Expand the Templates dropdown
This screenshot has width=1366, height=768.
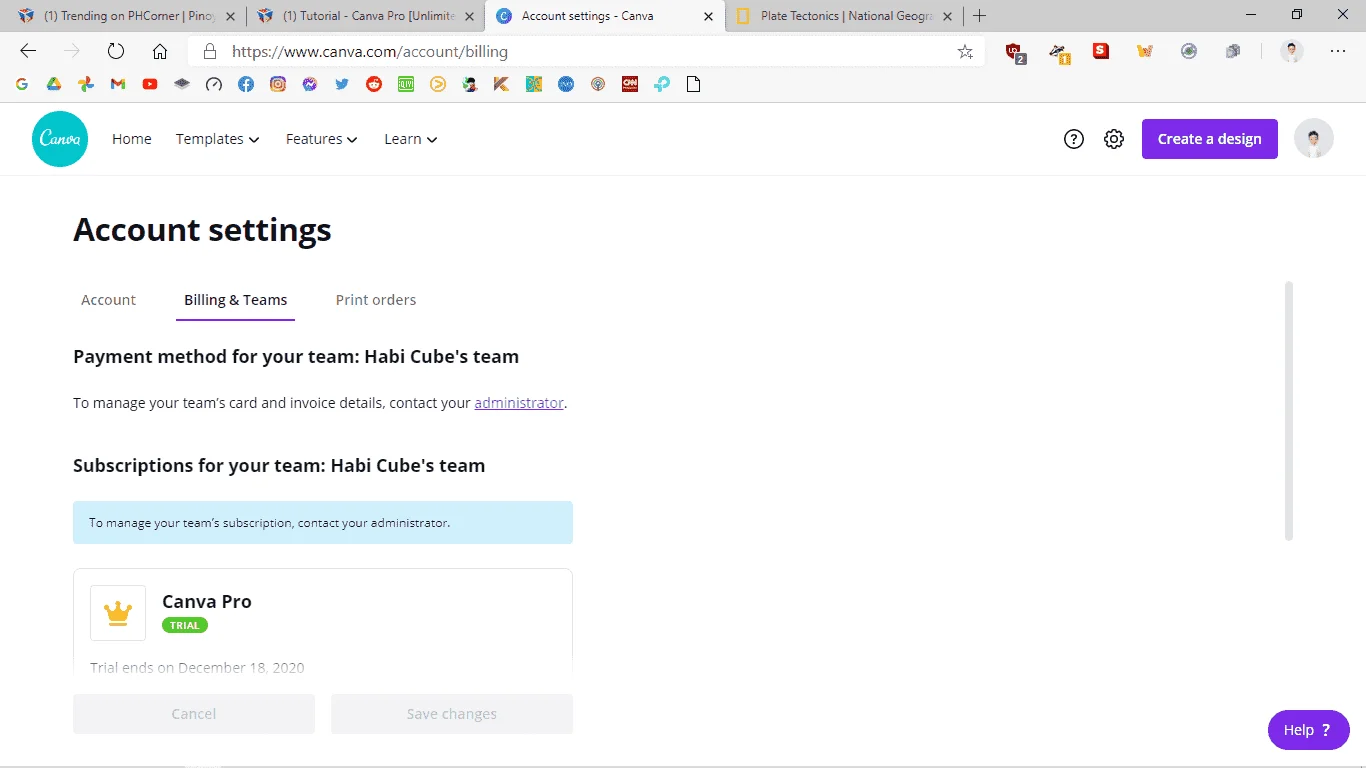[218, 139]
